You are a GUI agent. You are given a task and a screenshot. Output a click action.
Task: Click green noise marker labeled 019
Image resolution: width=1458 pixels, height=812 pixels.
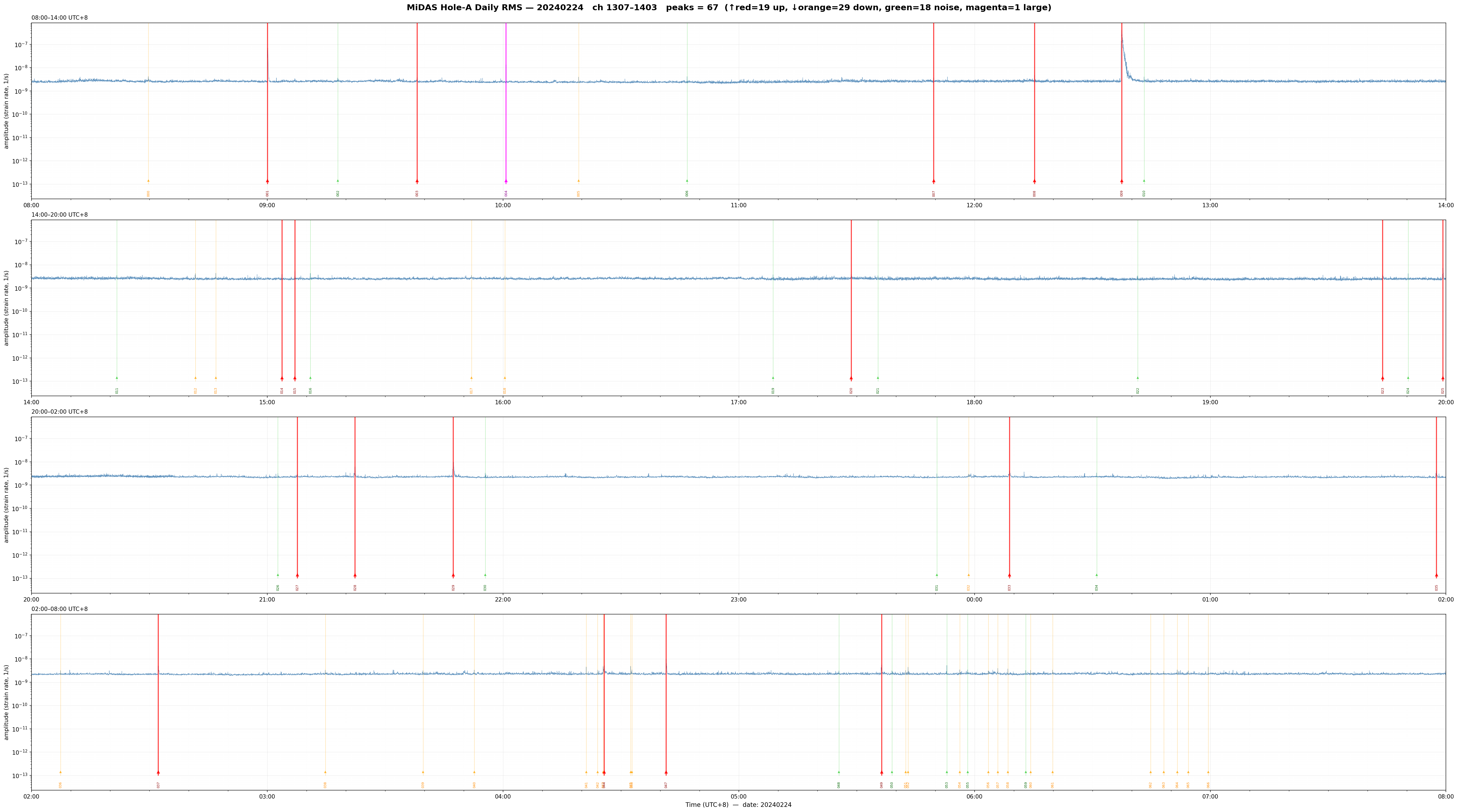pyautogui.click(x=773, y=378)
